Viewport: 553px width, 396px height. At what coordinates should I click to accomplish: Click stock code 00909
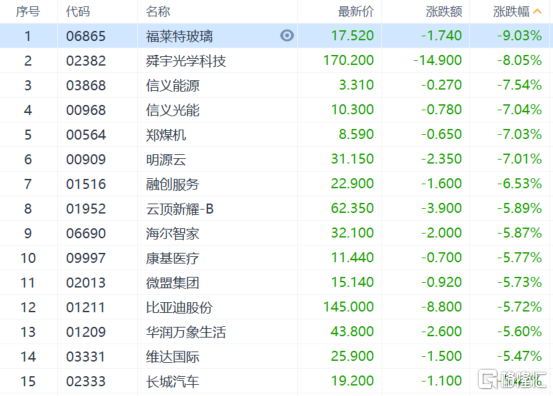point(86,159)
